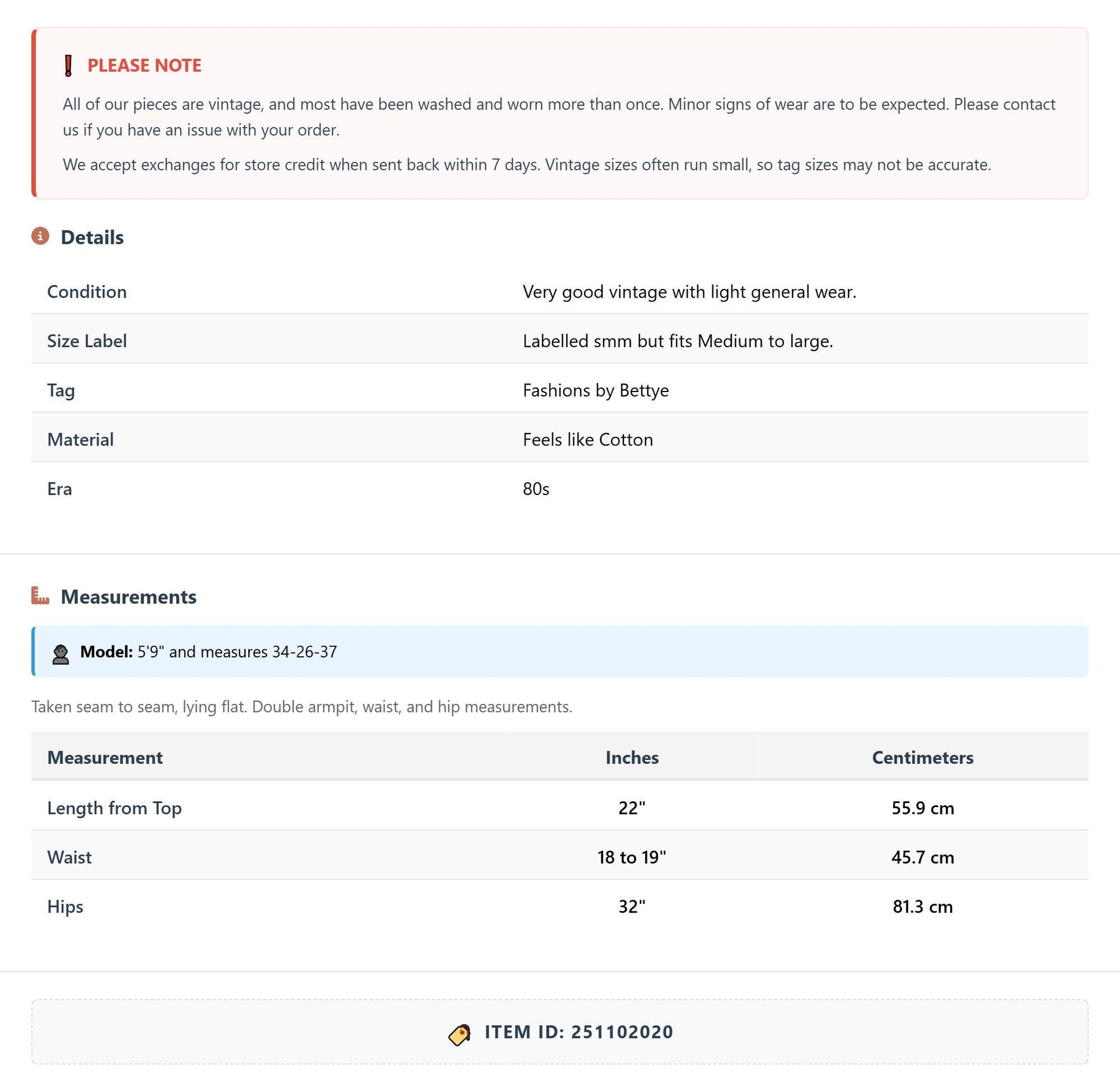Click the Hips 81.3 cm cell
Screen dimensions: 1120x1092
click(923, 907)
